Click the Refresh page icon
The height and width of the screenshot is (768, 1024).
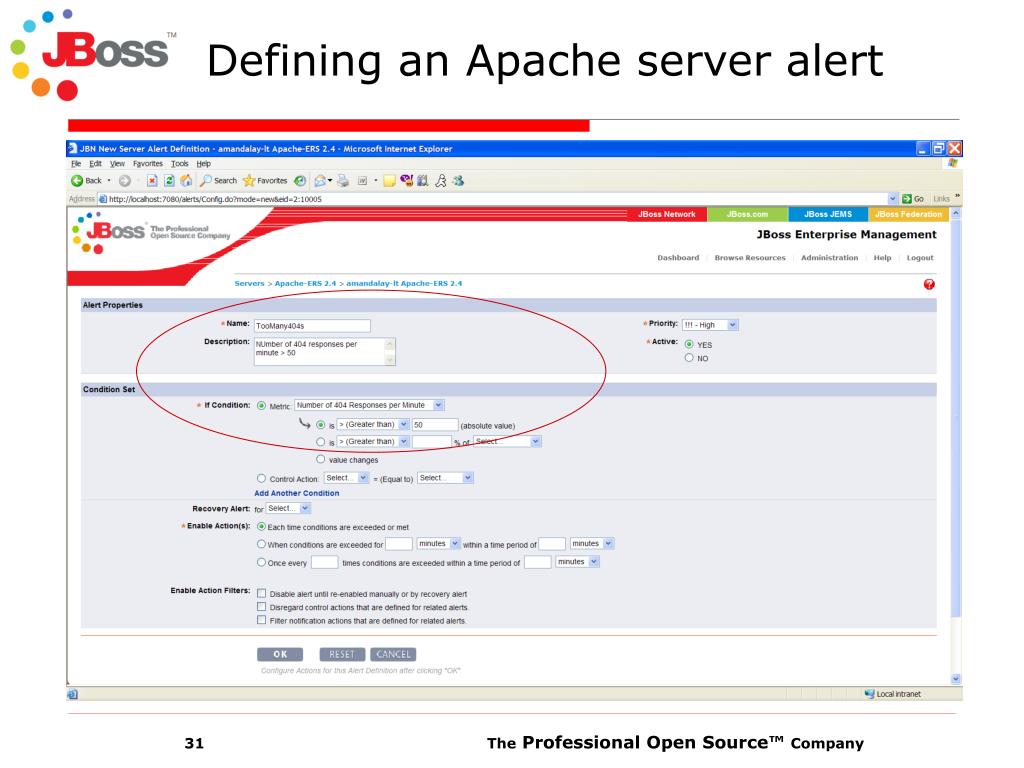coord(169,181)
